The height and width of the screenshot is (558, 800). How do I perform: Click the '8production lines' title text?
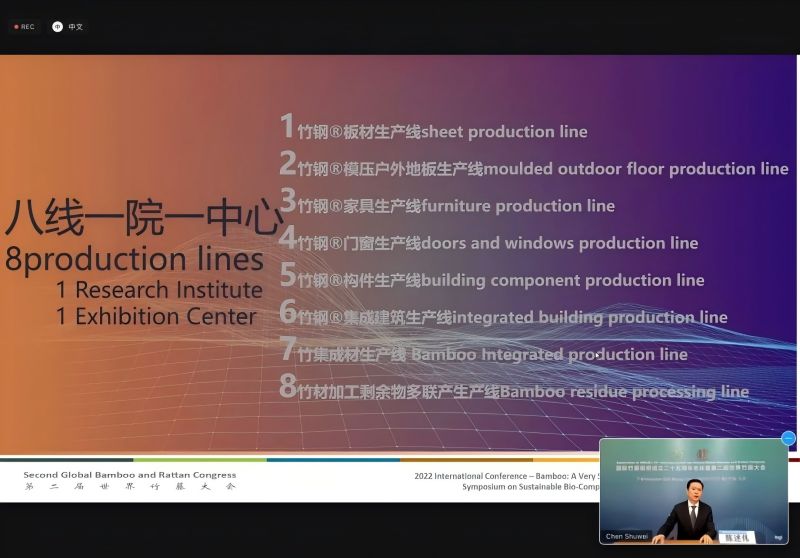pyautogui.click(x=134, y=259)
